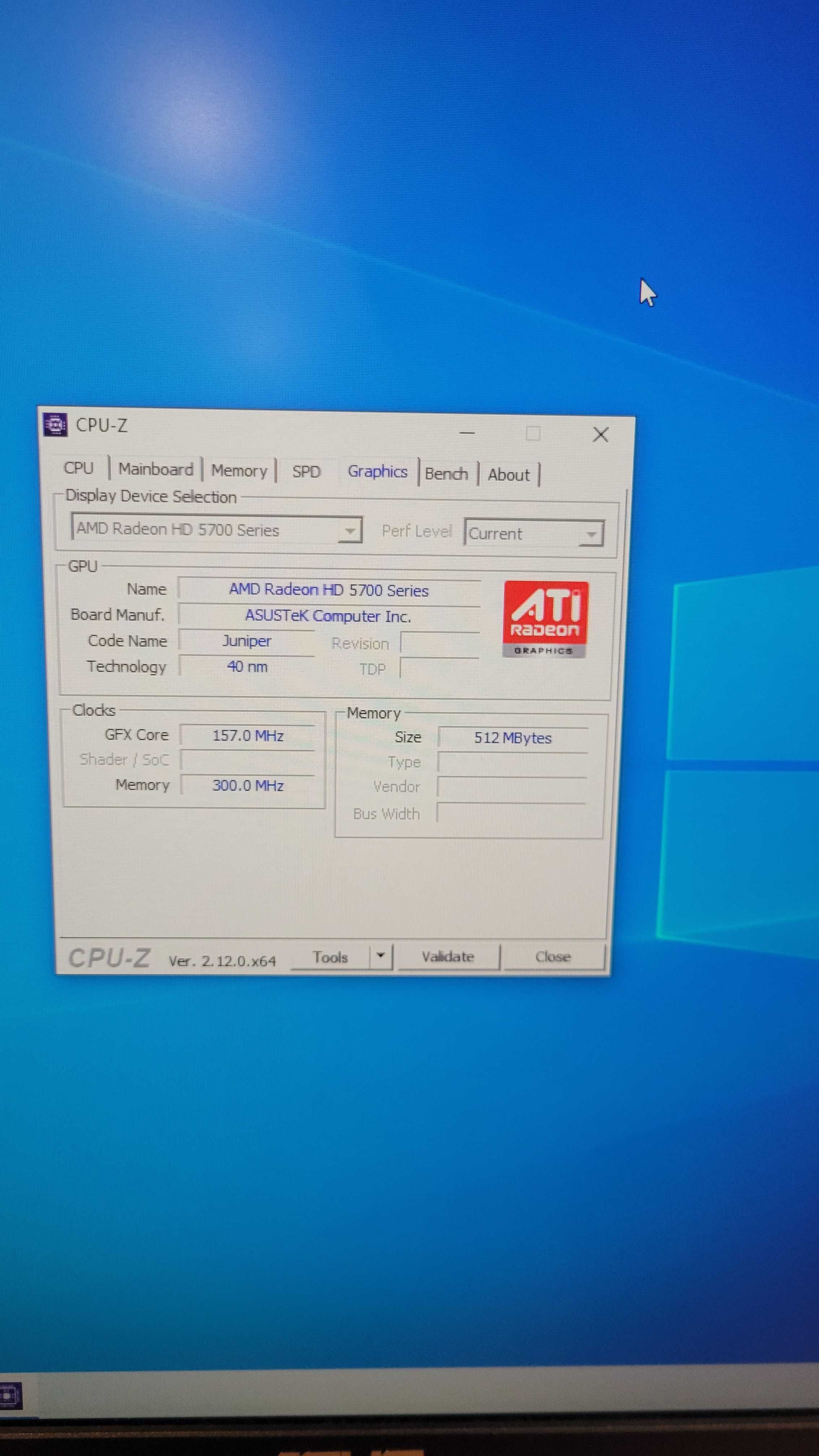Click the empty Bus Width field
This screenshot has width=819, height=1456.
point(511,813)
